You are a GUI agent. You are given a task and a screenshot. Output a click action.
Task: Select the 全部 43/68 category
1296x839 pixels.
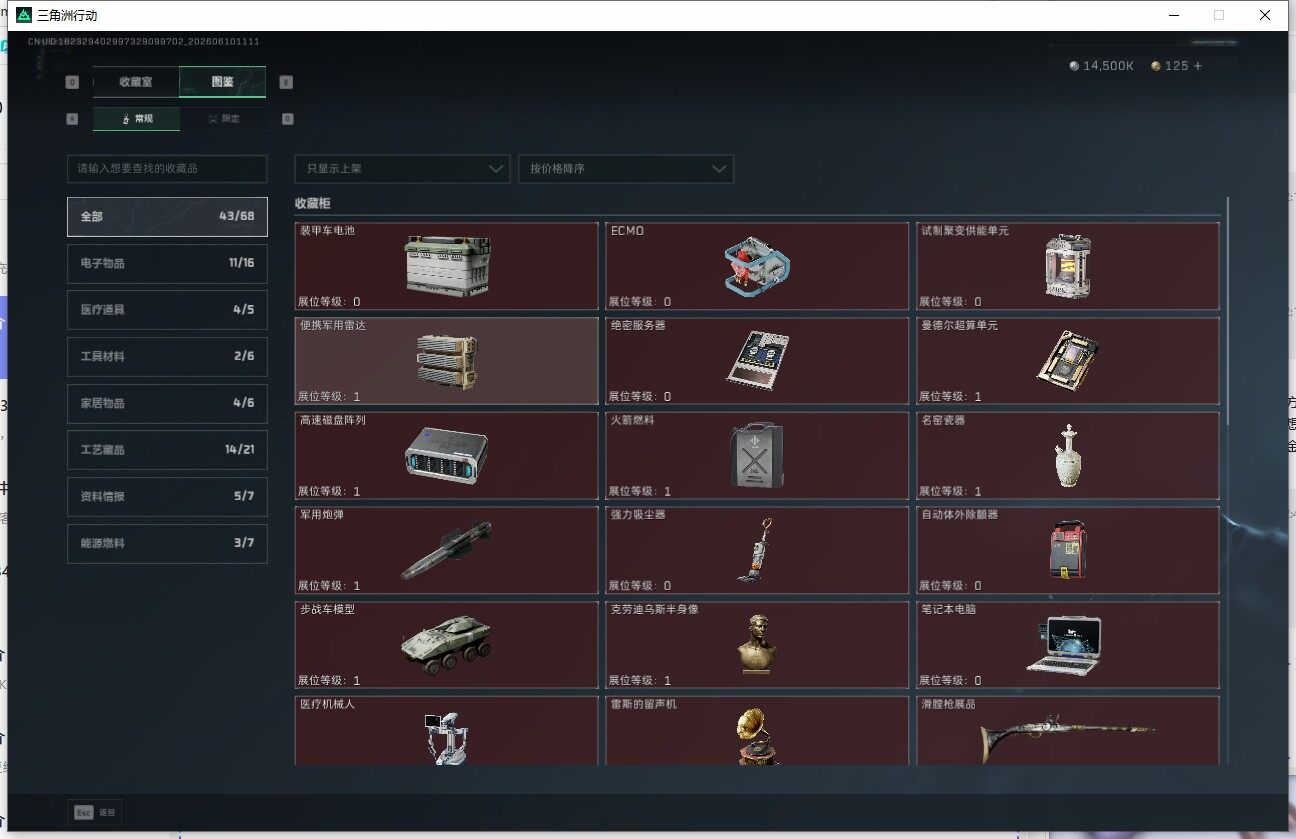coord(167,216)
